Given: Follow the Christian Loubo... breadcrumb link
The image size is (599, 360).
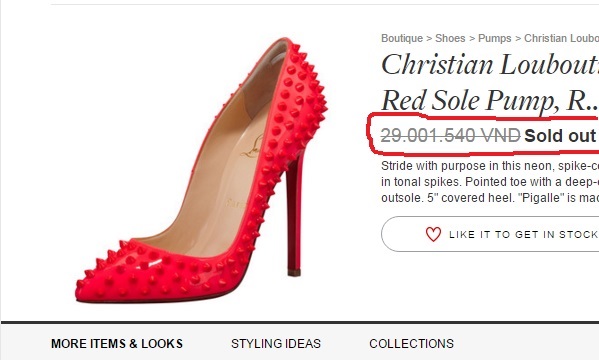Looking at the screenshot, I should coord(561,38).
